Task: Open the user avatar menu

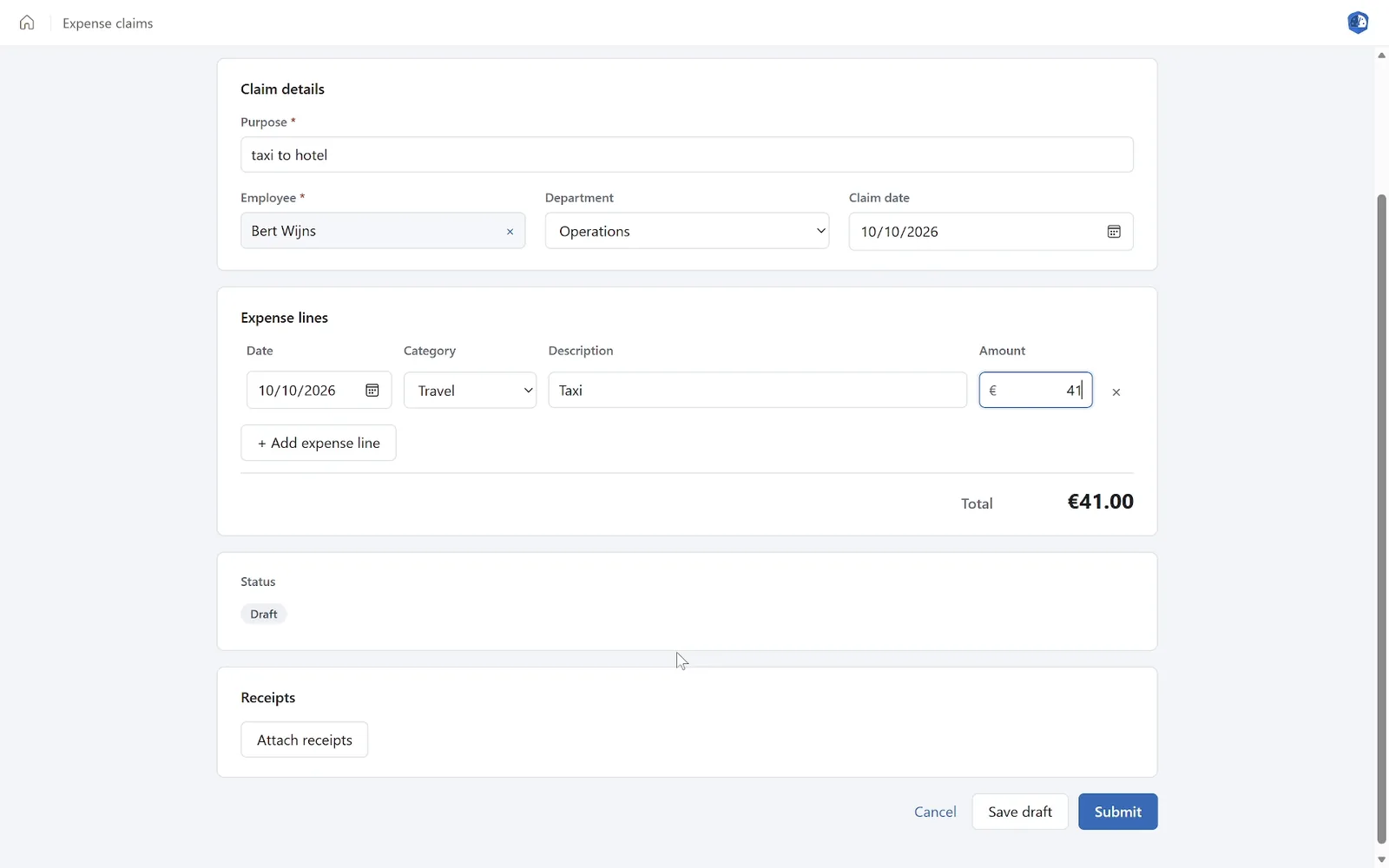Action: point(1358,23)
